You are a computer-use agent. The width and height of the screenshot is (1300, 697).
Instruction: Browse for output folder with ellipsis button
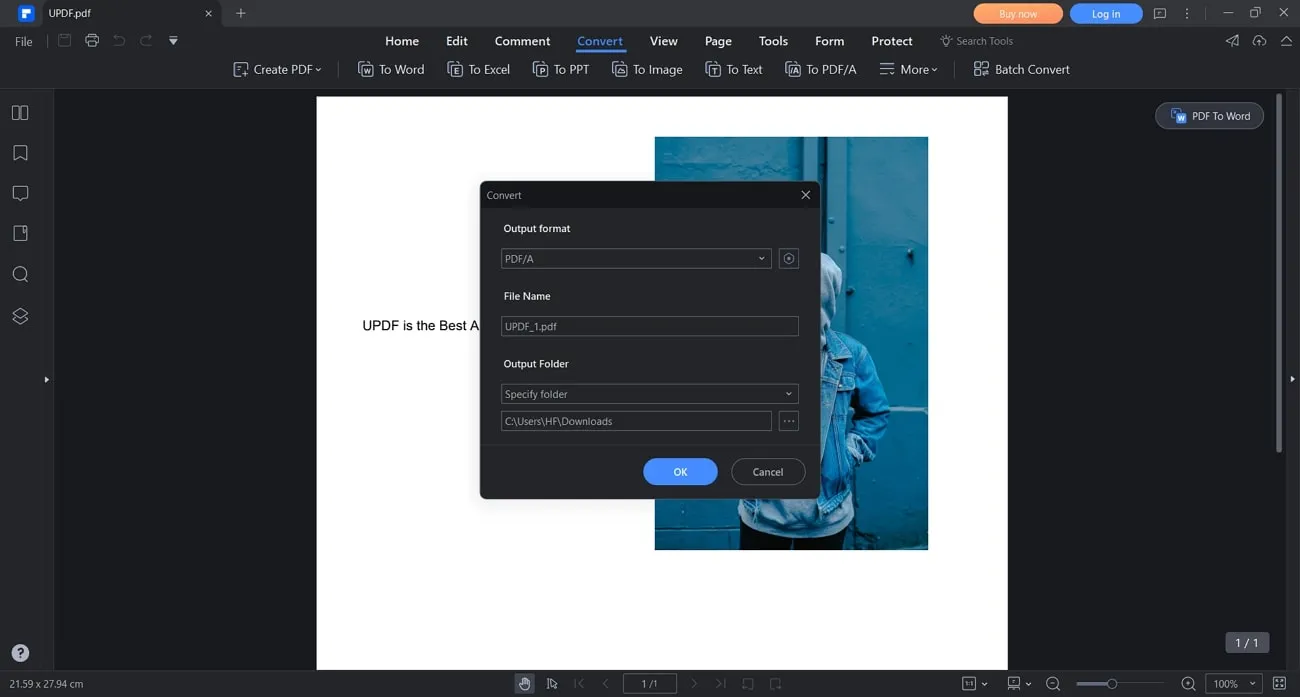(x=789, y=421)
